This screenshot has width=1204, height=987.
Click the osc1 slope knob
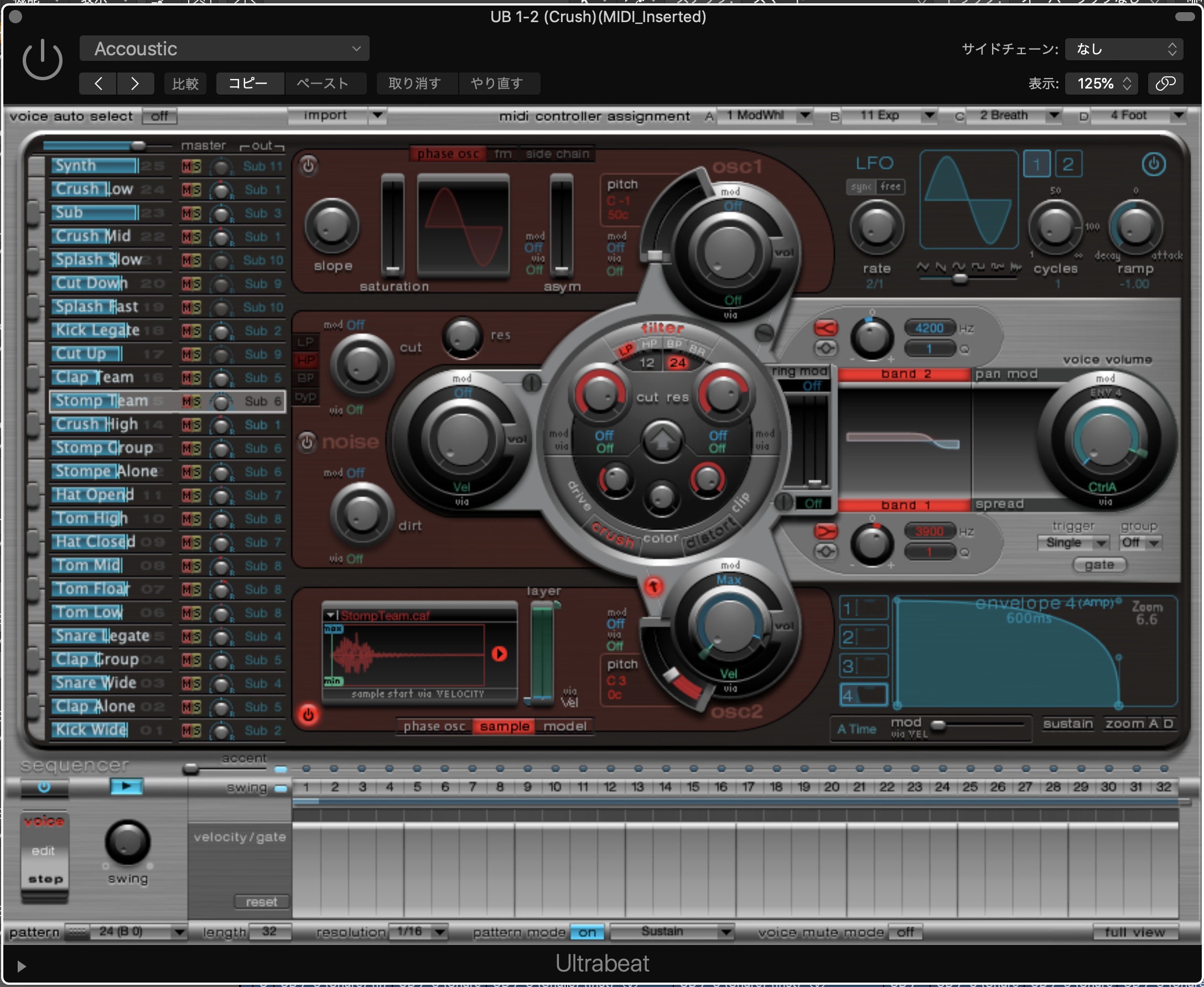[x=332, y=226]
